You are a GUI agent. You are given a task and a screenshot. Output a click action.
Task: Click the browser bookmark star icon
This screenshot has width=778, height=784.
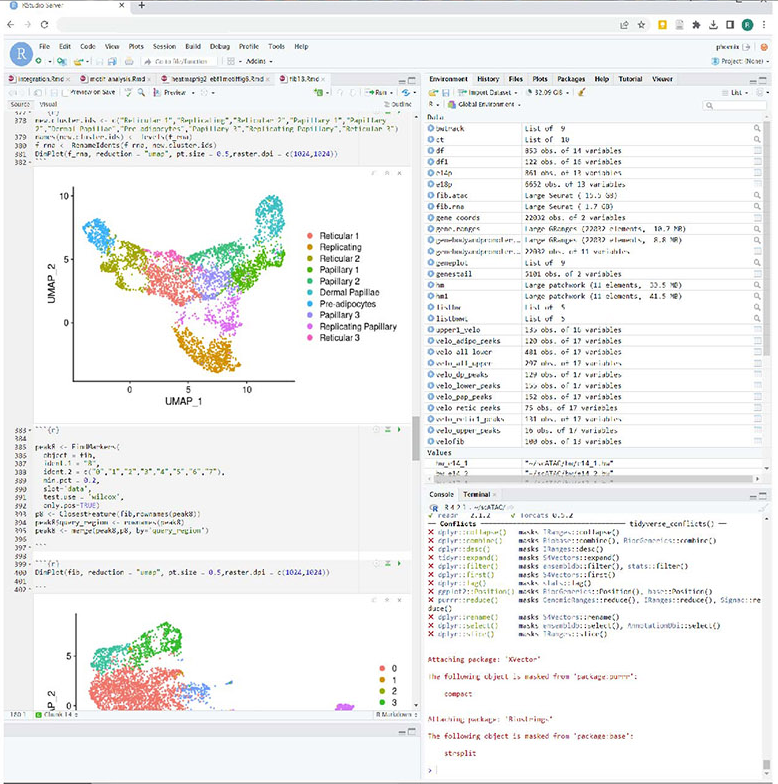(641, 24)
